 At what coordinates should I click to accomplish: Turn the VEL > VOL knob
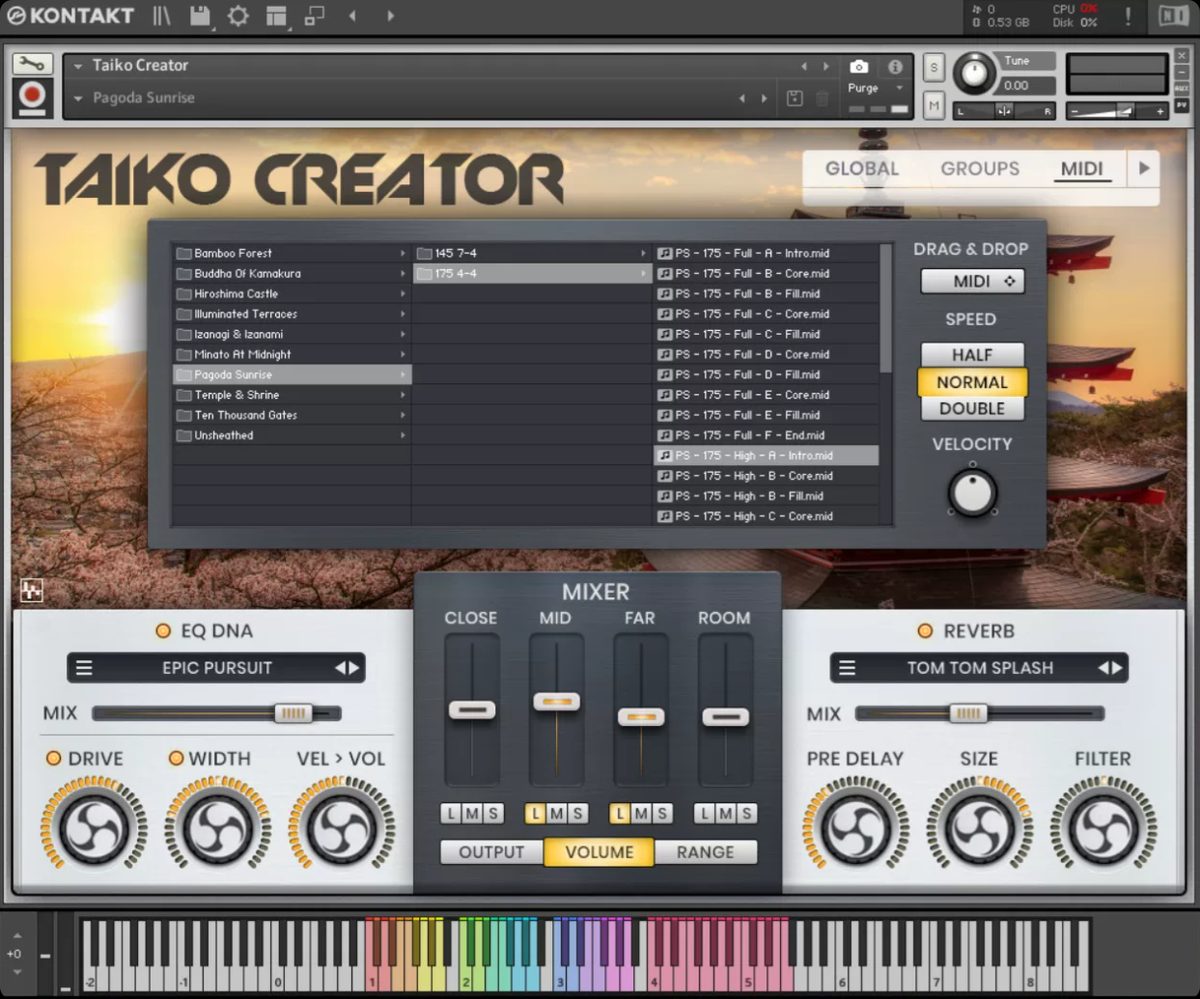tap(341, 828)
